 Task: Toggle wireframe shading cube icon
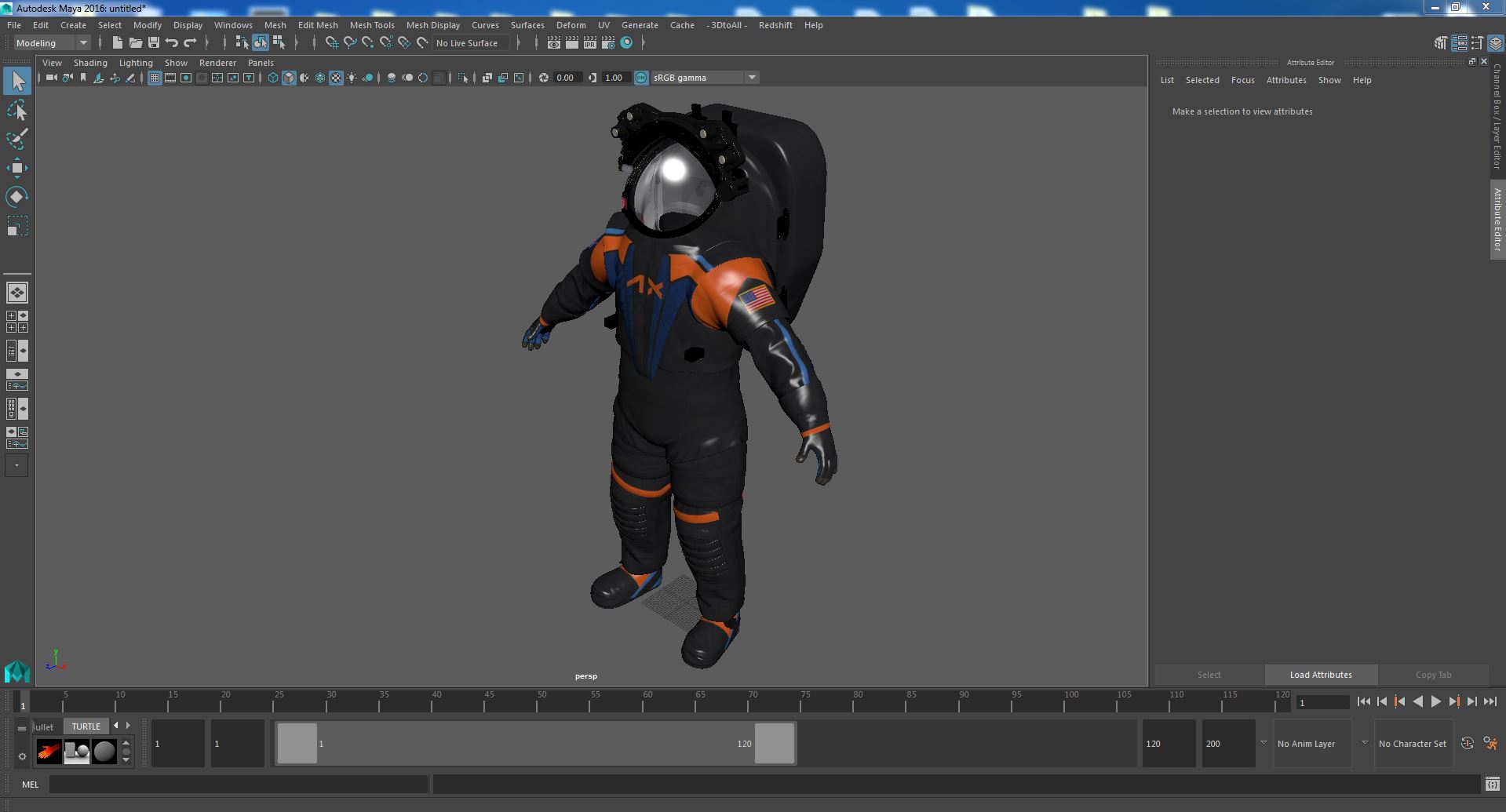[273, 78]
